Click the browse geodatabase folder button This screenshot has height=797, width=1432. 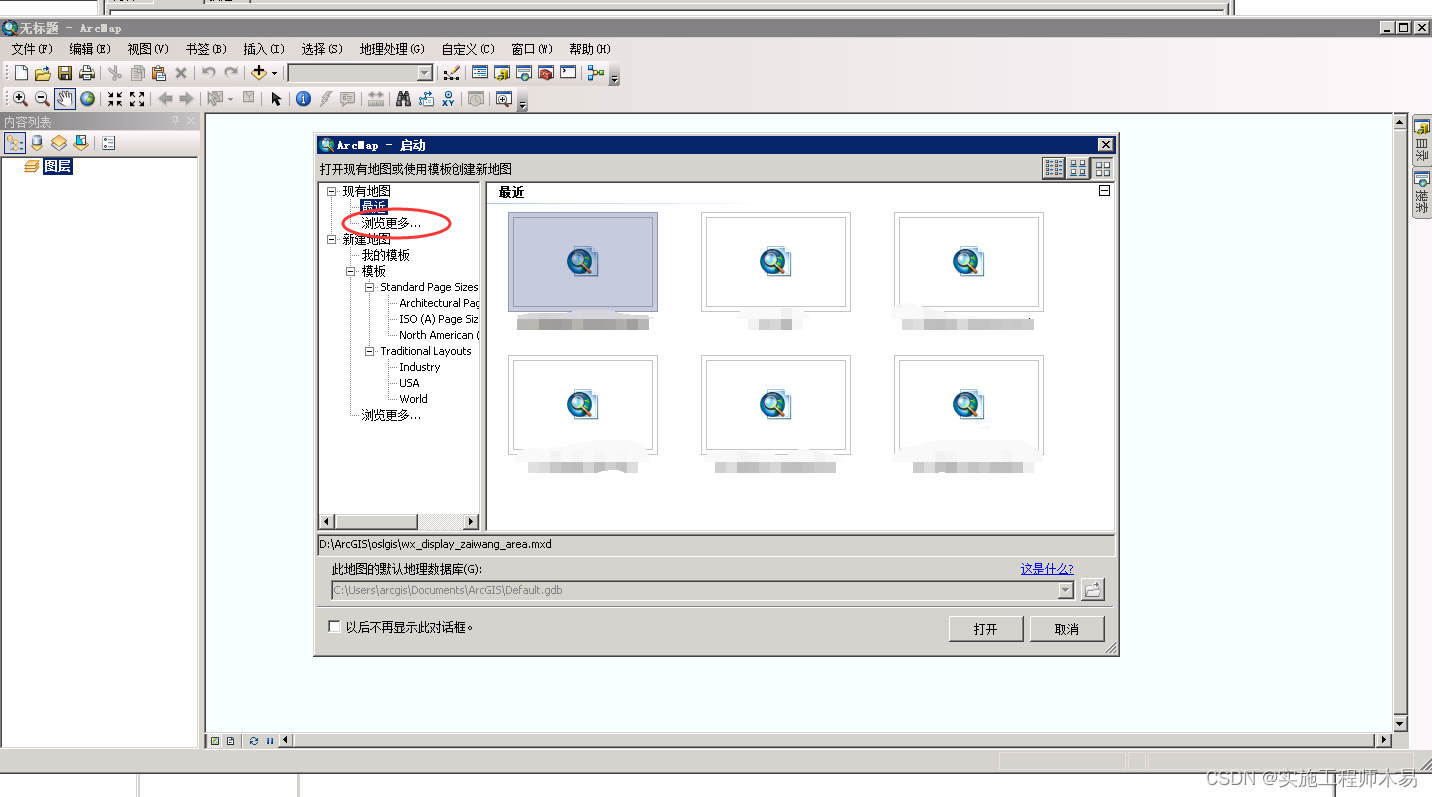click(1093, 589)
